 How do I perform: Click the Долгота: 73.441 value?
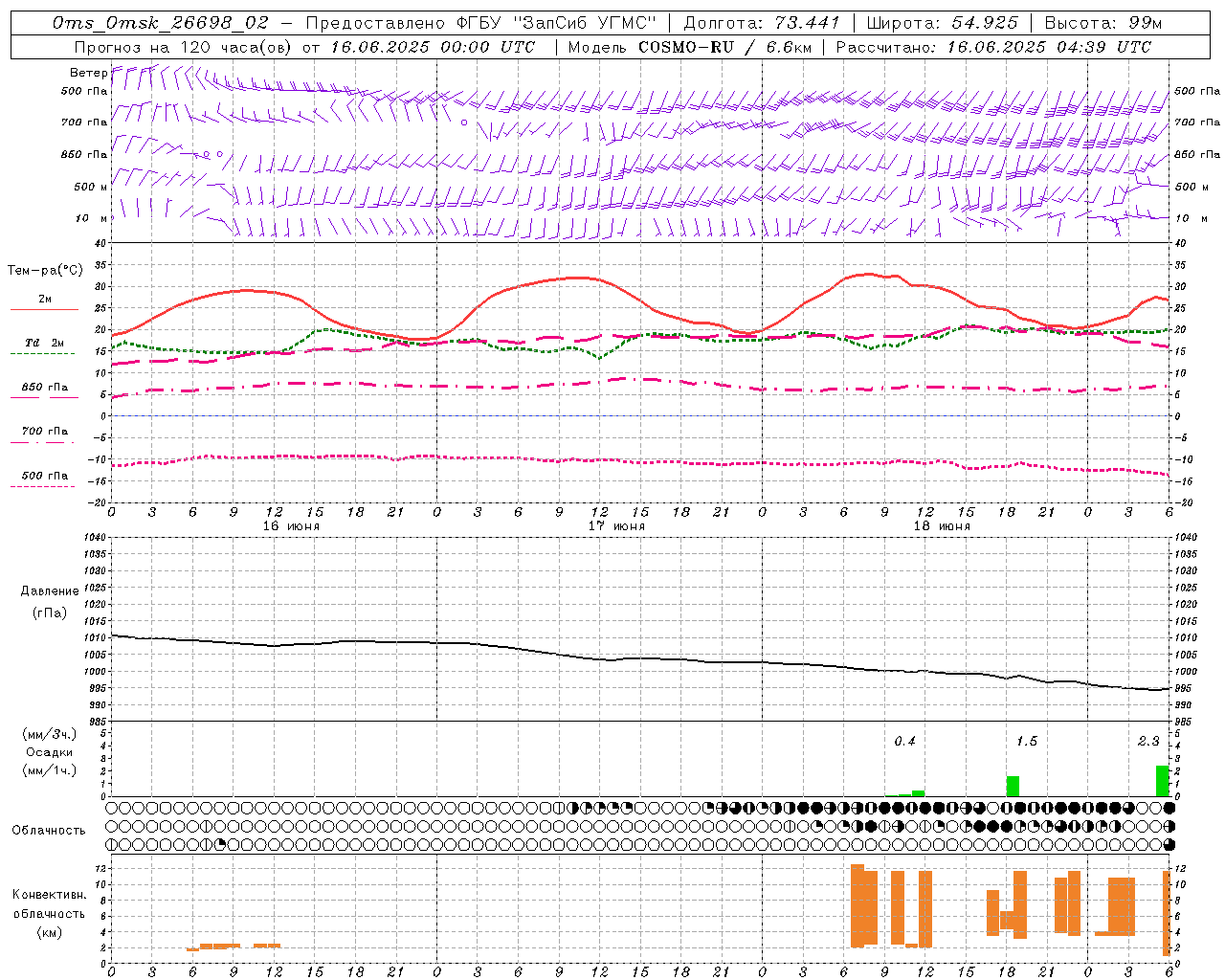pyautogui.click(x=761, y=23)
